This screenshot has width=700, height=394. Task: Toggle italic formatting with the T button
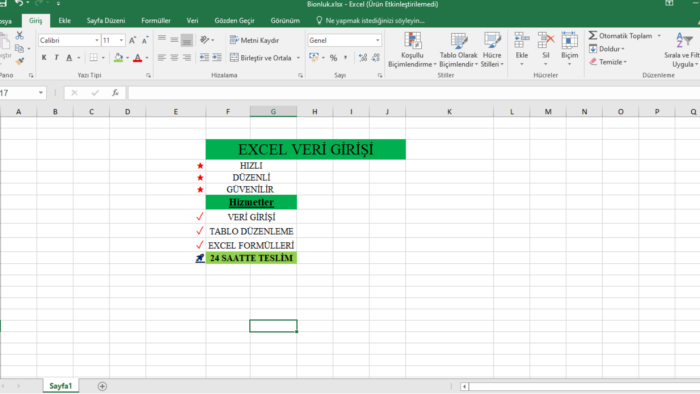coord(56,58)
